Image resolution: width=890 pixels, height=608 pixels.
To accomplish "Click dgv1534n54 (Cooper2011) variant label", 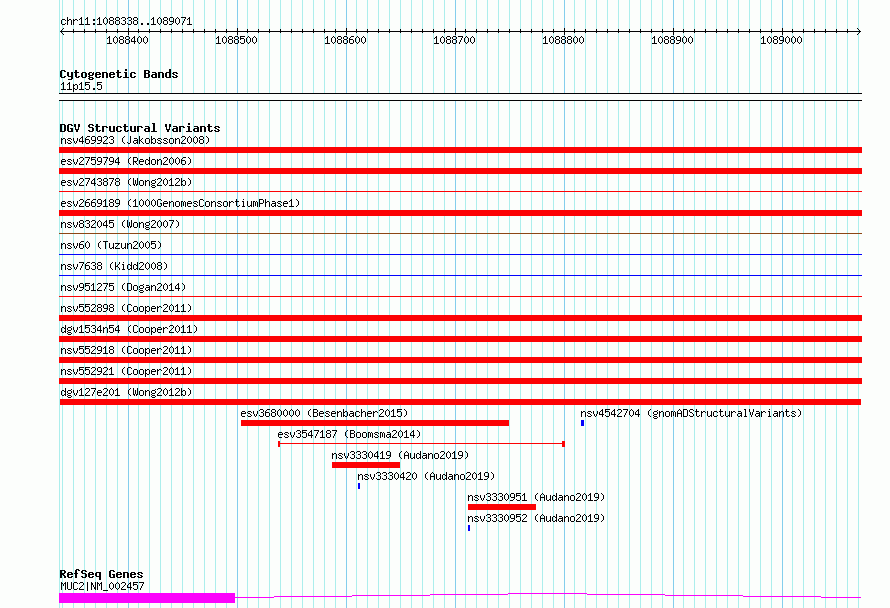I will click(x=129, y=329).
